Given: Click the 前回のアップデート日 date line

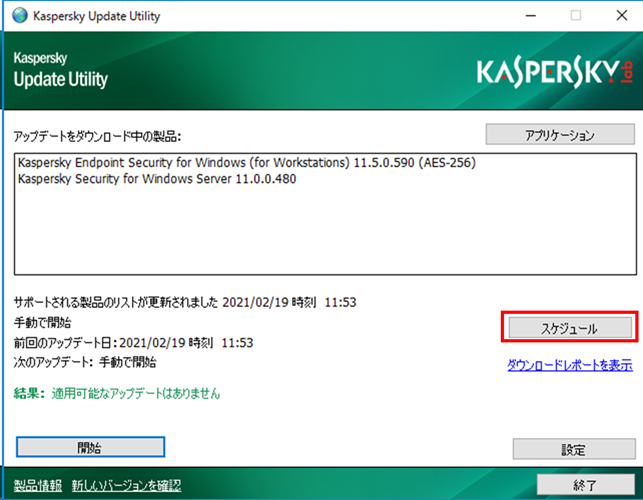Looking at the screenshot, I should [133, 342].
